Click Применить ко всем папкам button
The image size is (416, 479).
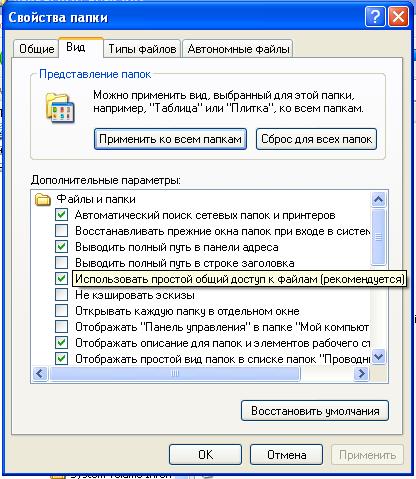170,139
